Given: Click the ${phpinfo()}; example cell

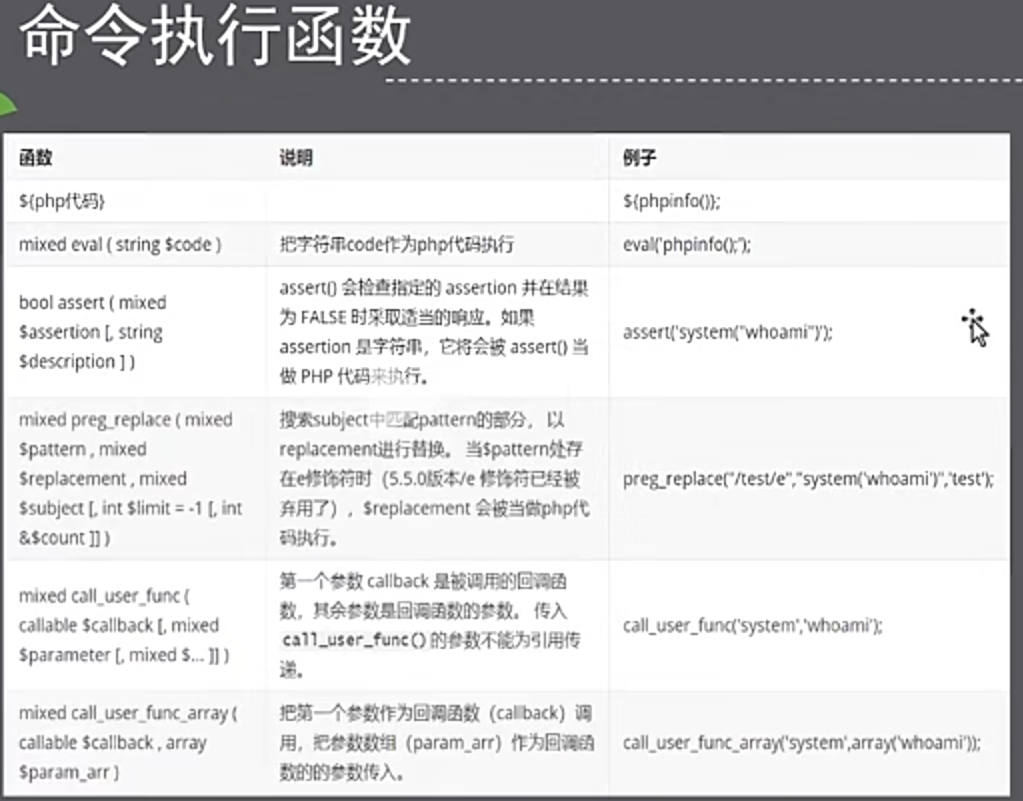Looking at the screenshot, I should tap(671, 202).
